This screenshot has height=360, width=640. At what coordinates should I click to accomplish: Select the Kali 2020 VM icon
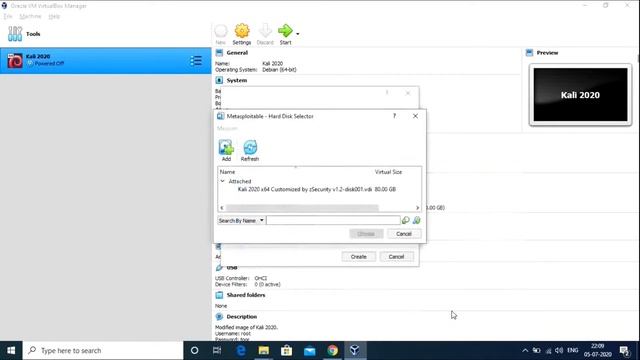pyautogui.click(x=15, y=60)
